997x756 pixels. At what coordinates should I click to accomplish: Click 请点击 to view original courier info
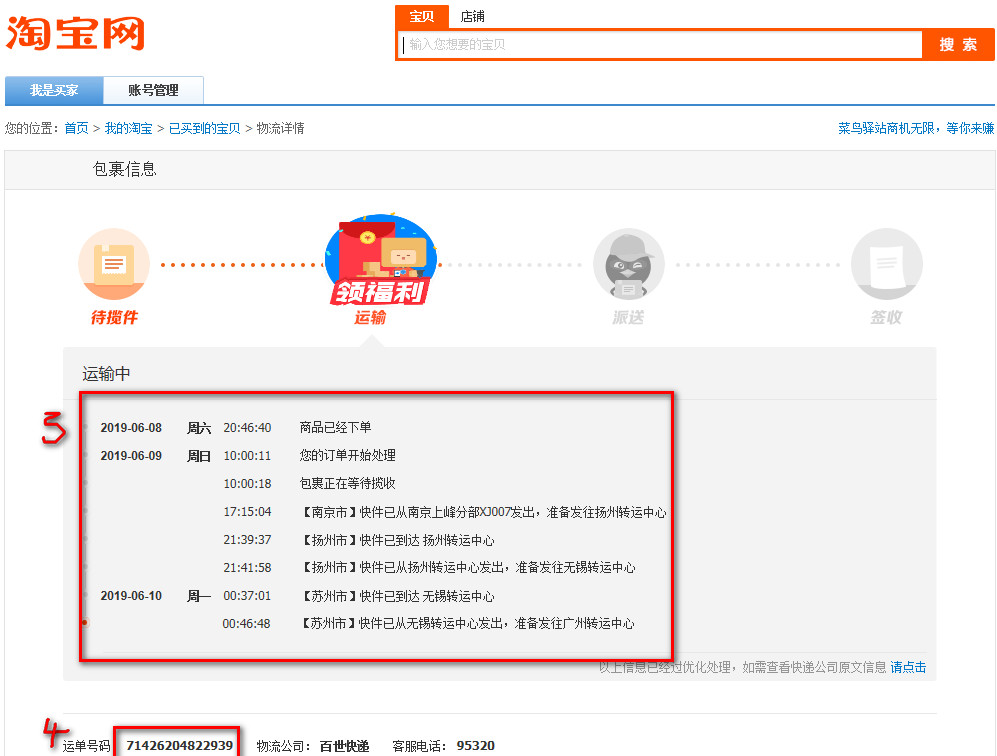tap(906, 667)
